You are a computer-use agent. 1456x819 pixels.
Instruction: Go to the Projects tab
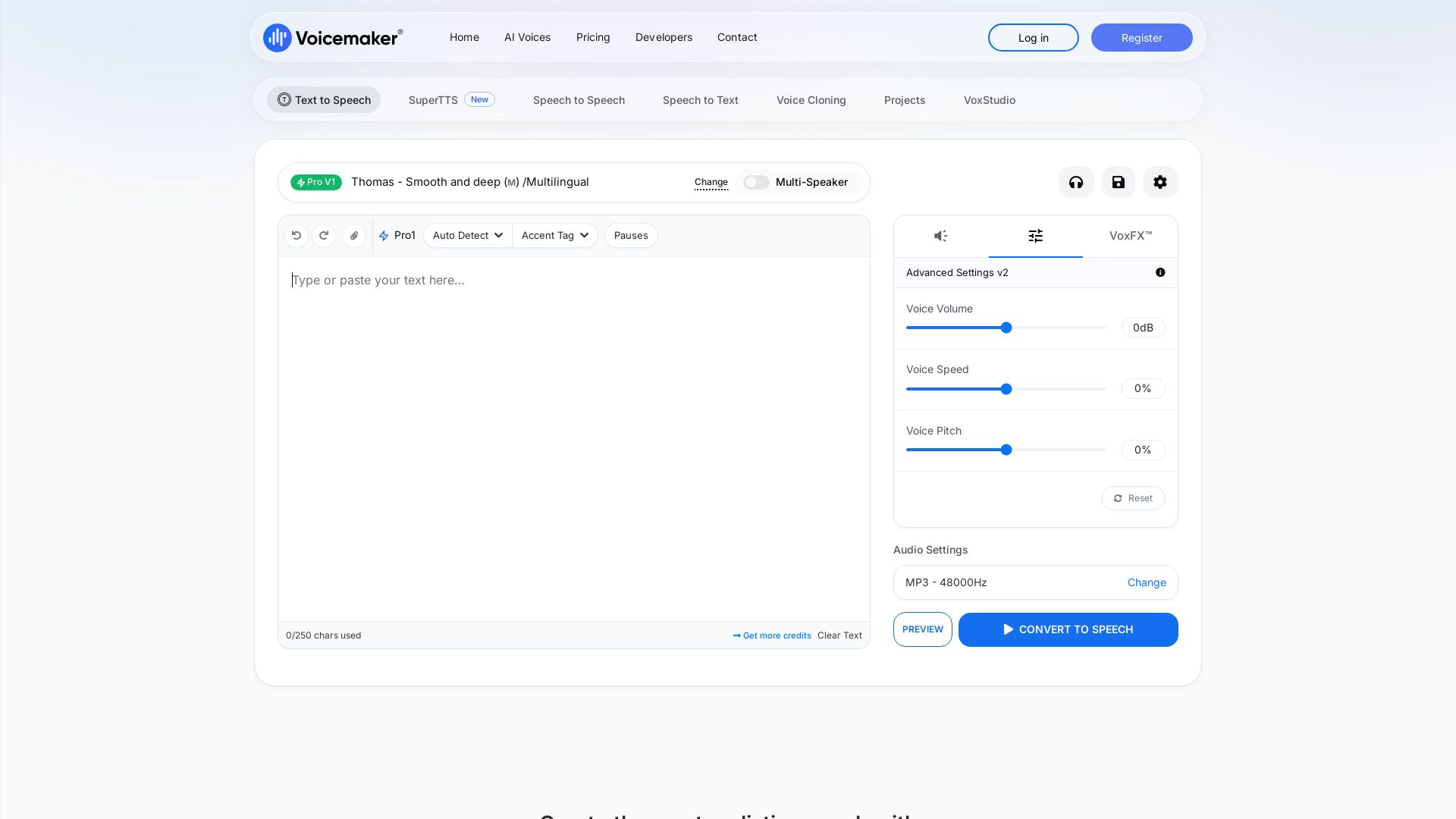[x=905, y=100]
